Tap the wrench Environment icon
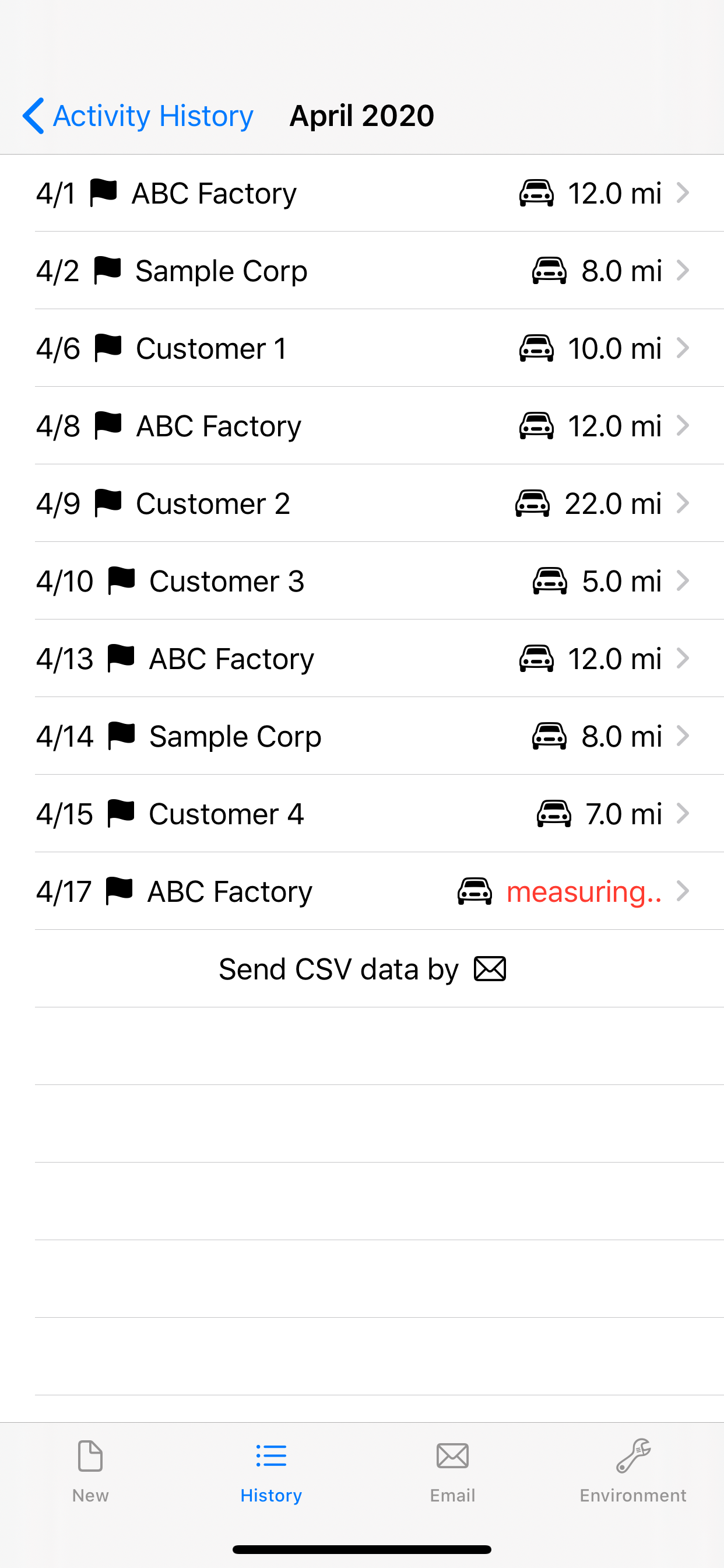The image size is (724, 1568). [x=632, y=1456]
